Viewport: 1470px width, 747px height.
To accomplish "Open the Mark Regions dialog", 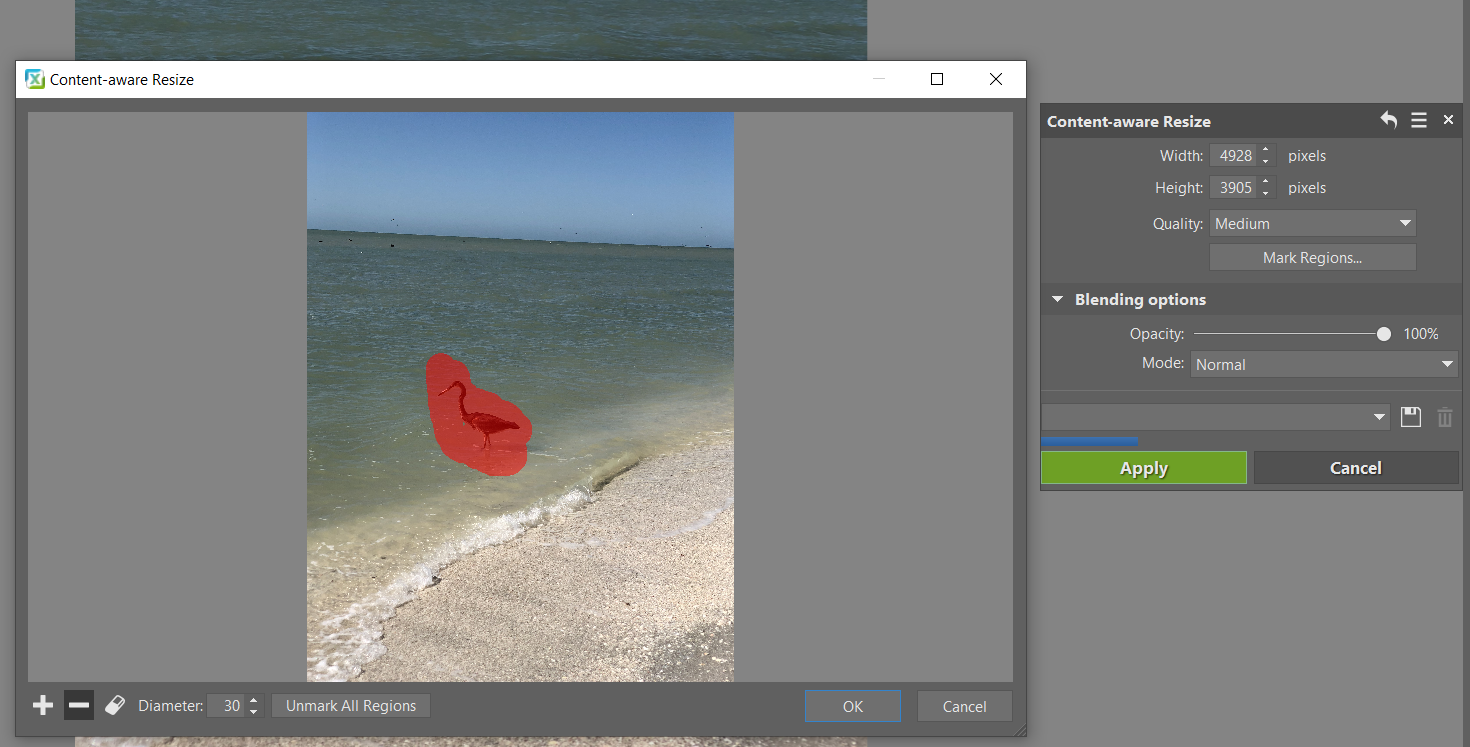I will click(x=1312, y=257).
